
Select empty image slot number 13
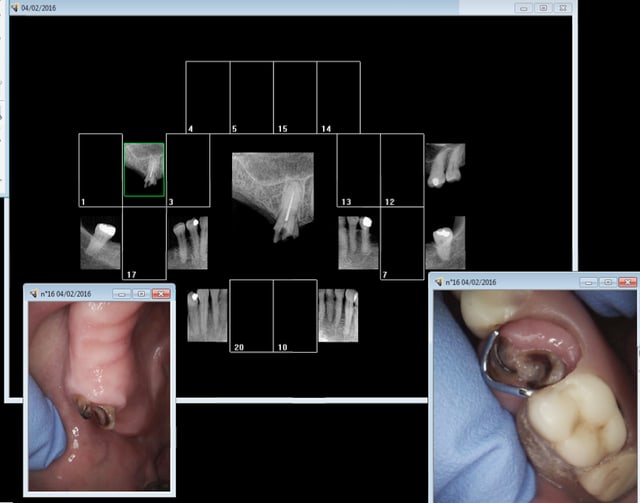pos(358,170)
